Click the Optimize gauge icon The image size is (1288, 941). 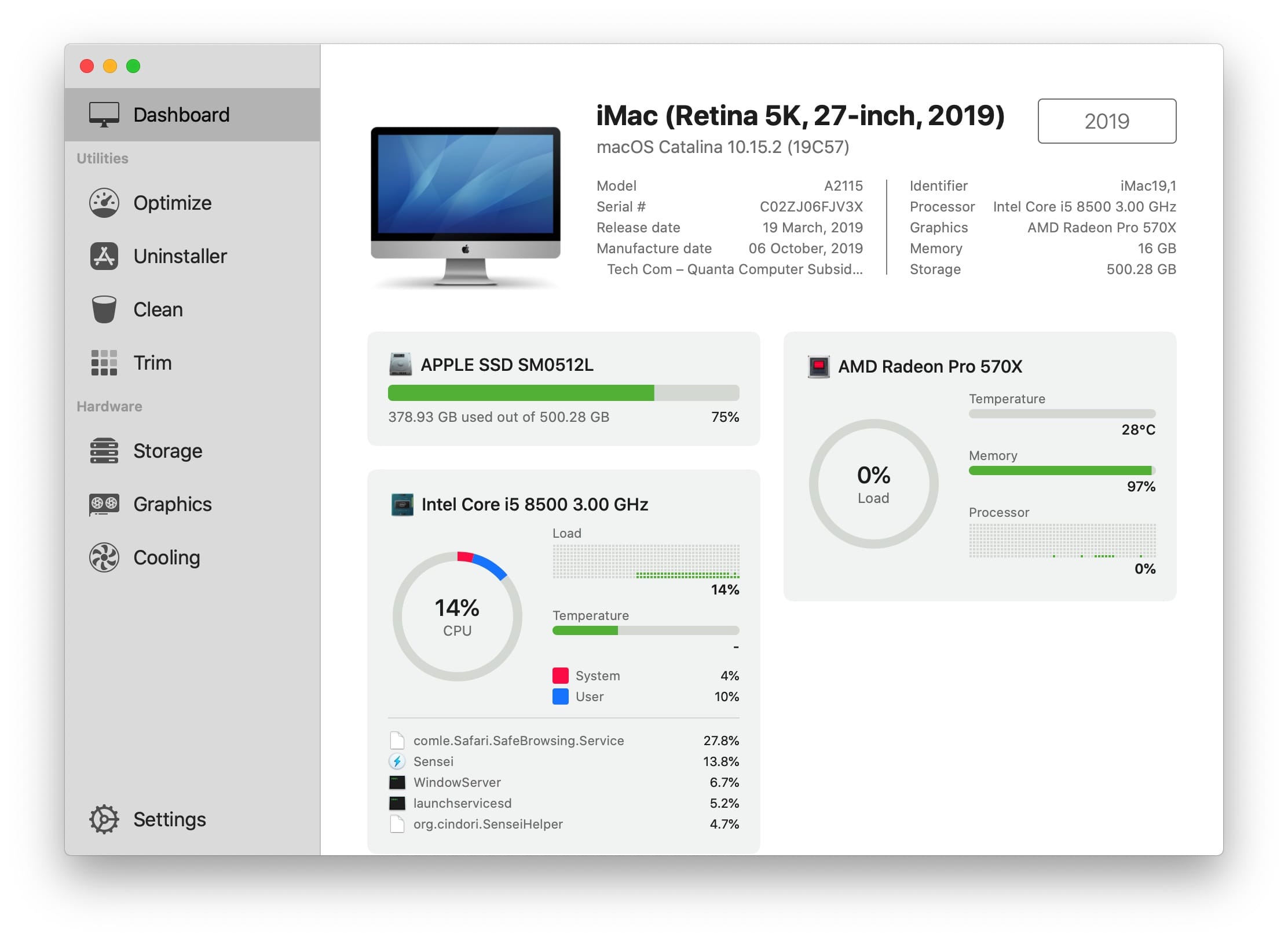pos(104,203)
